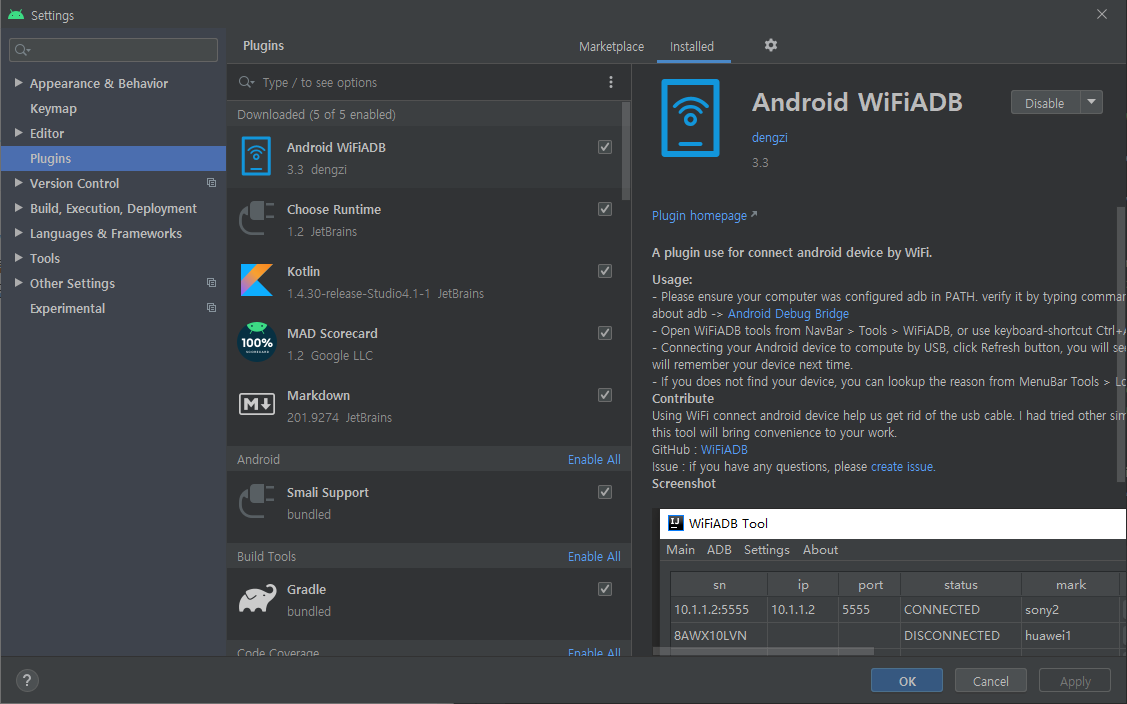Switch to the Marketplace tab
1127x704 pixels.
(x=611, y=46)
